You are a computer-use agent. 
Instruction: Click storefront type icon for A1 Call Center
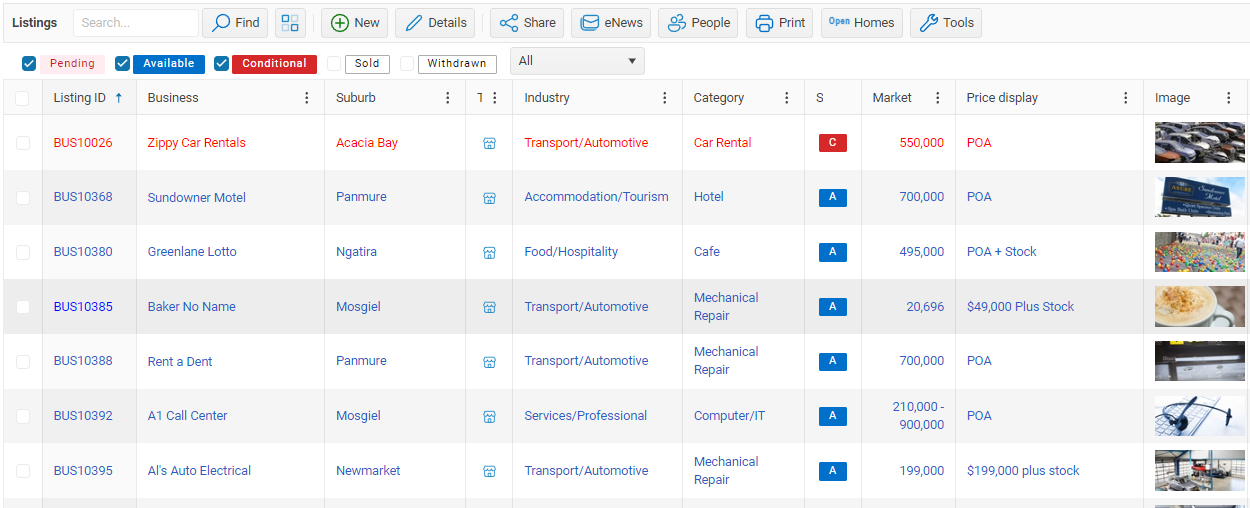(489, 416)
